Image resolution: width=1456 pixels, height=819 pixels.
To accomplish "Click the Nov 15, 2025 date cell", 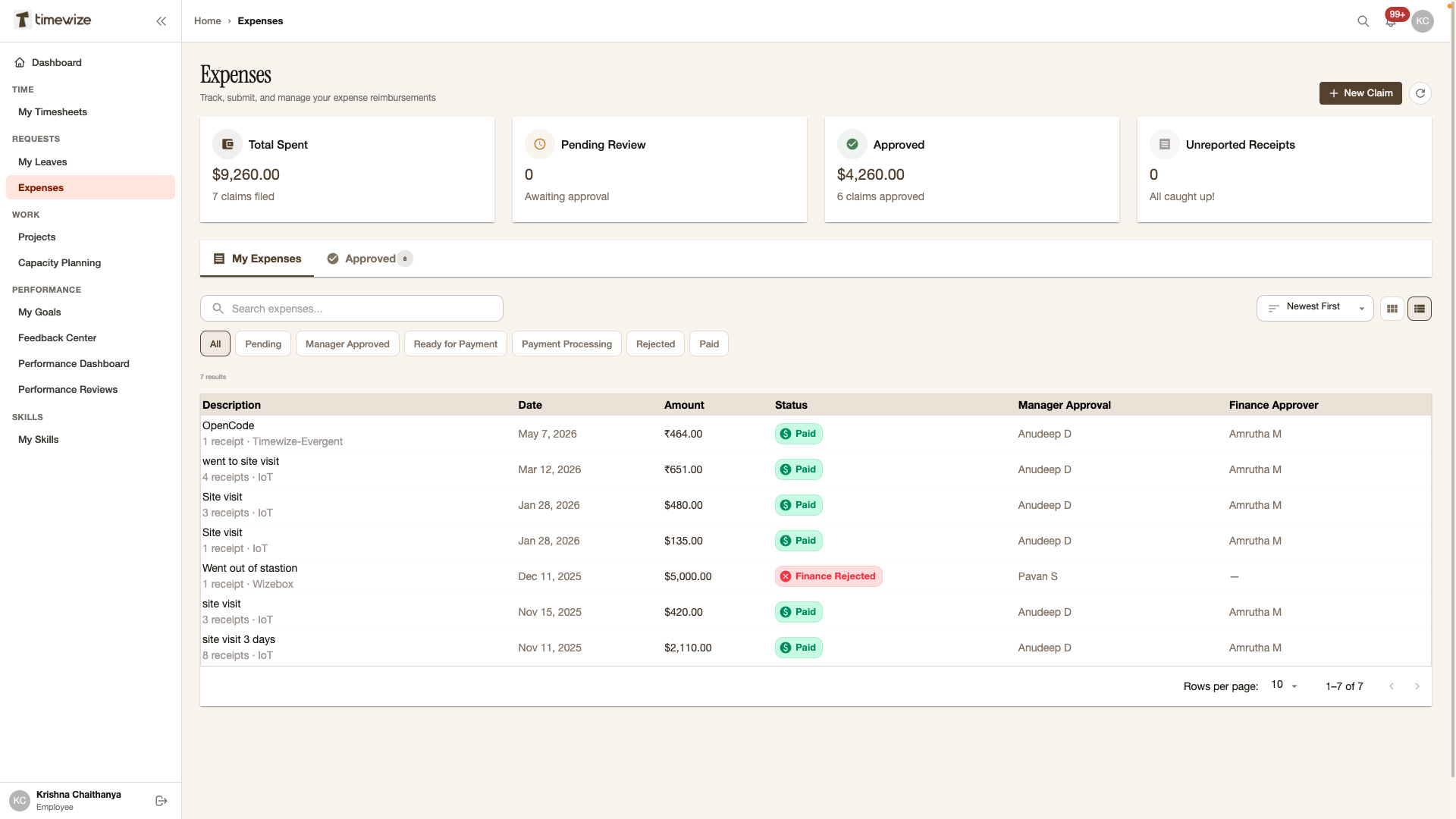I will click(x=550, y=612).
